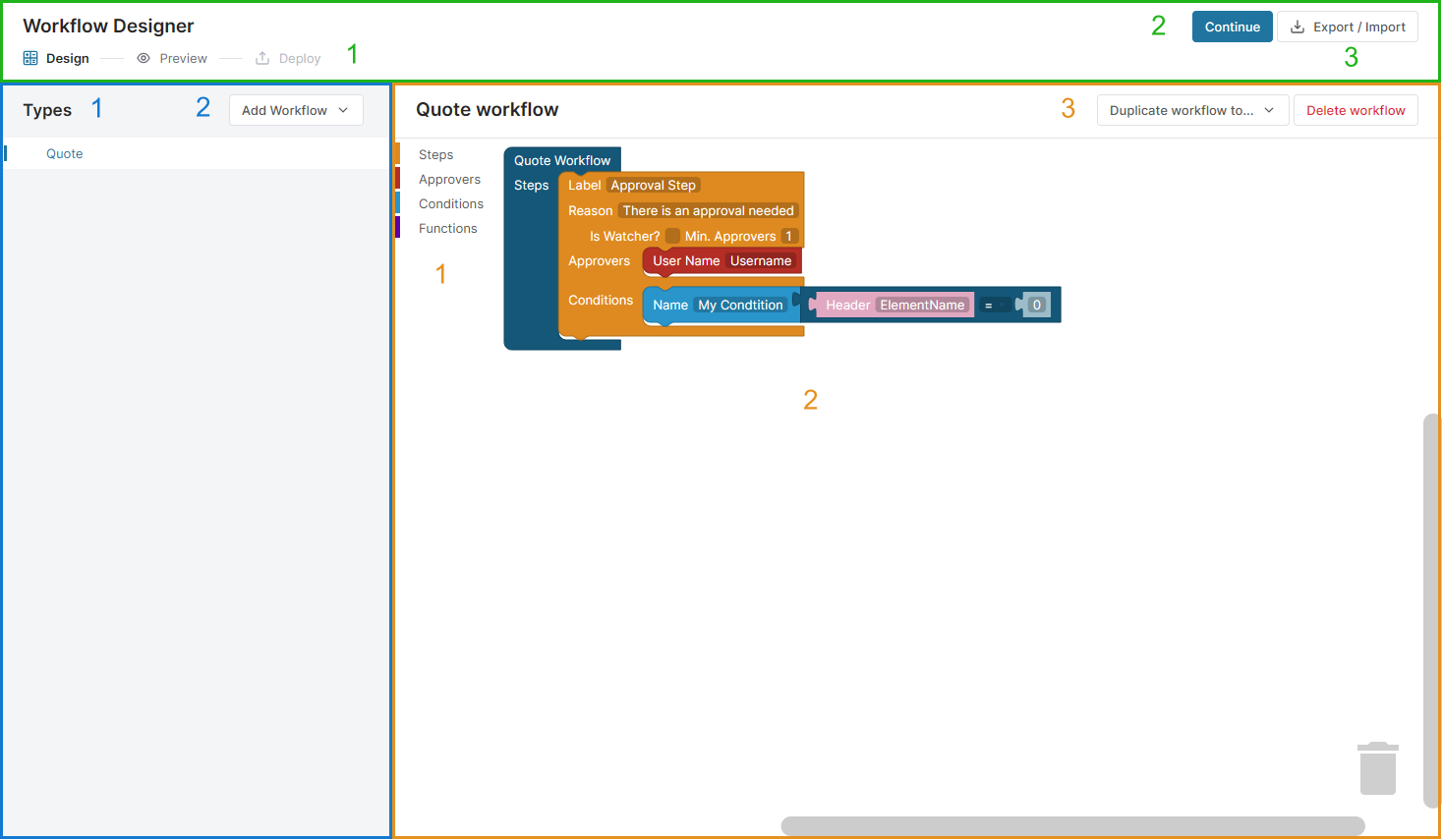
Task: Click the Export / Import download icon
Action: 1298,27
